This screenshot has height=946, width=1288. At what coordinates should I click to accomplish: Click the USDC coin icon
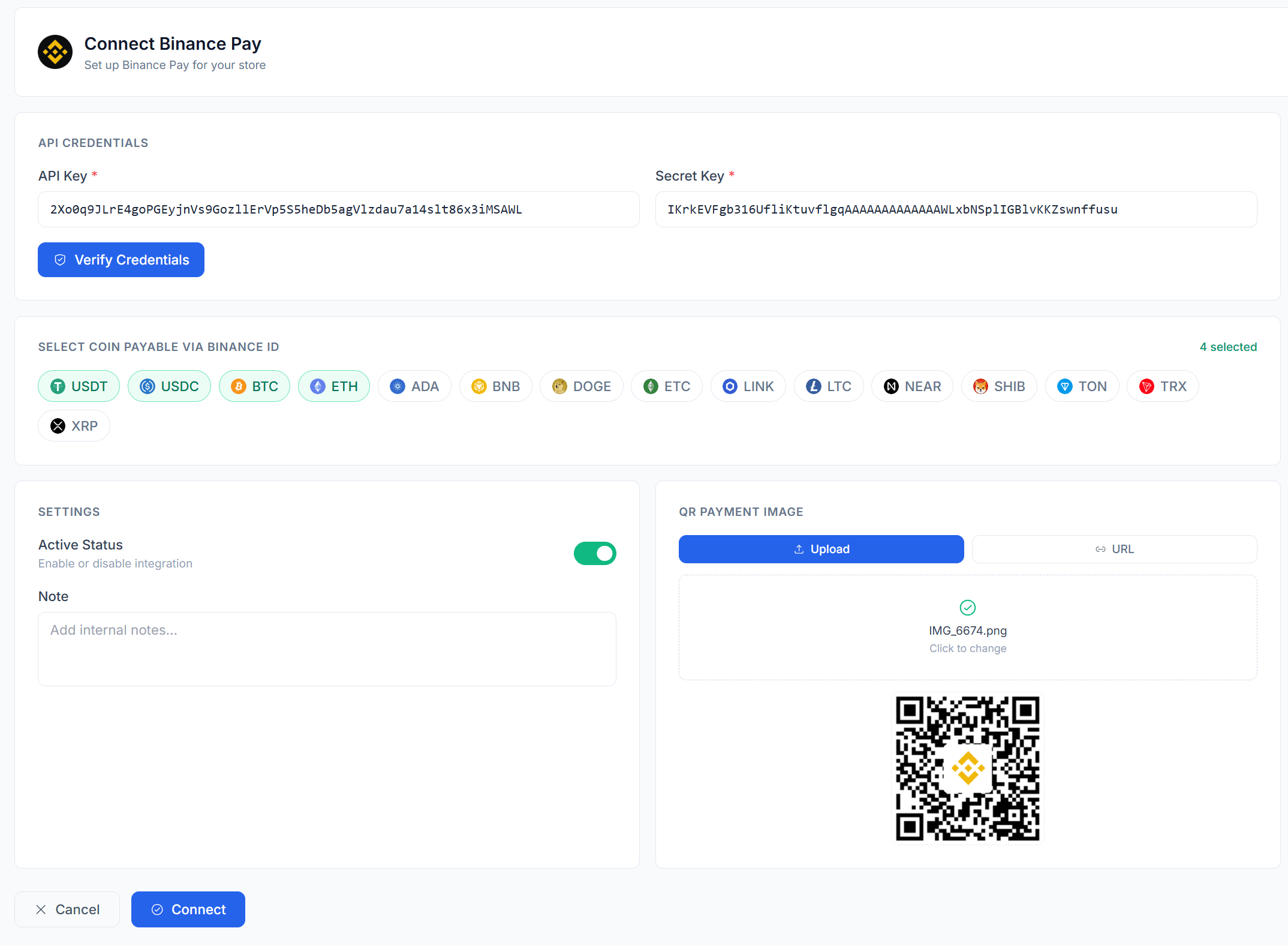[x=149, y=386]
